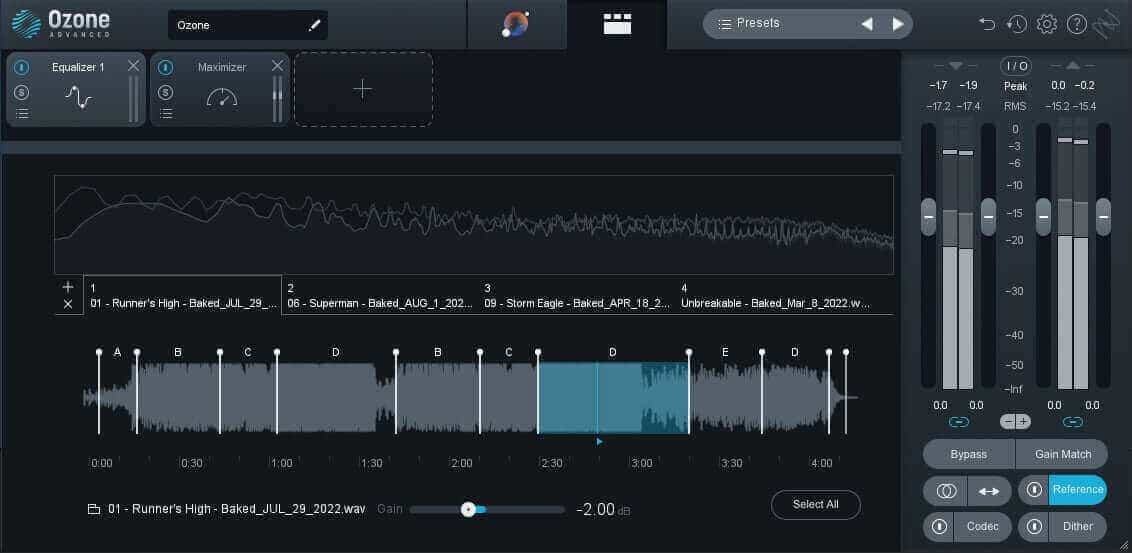
Task: Adjust the right input gain fader
Action: click(988, 217)
